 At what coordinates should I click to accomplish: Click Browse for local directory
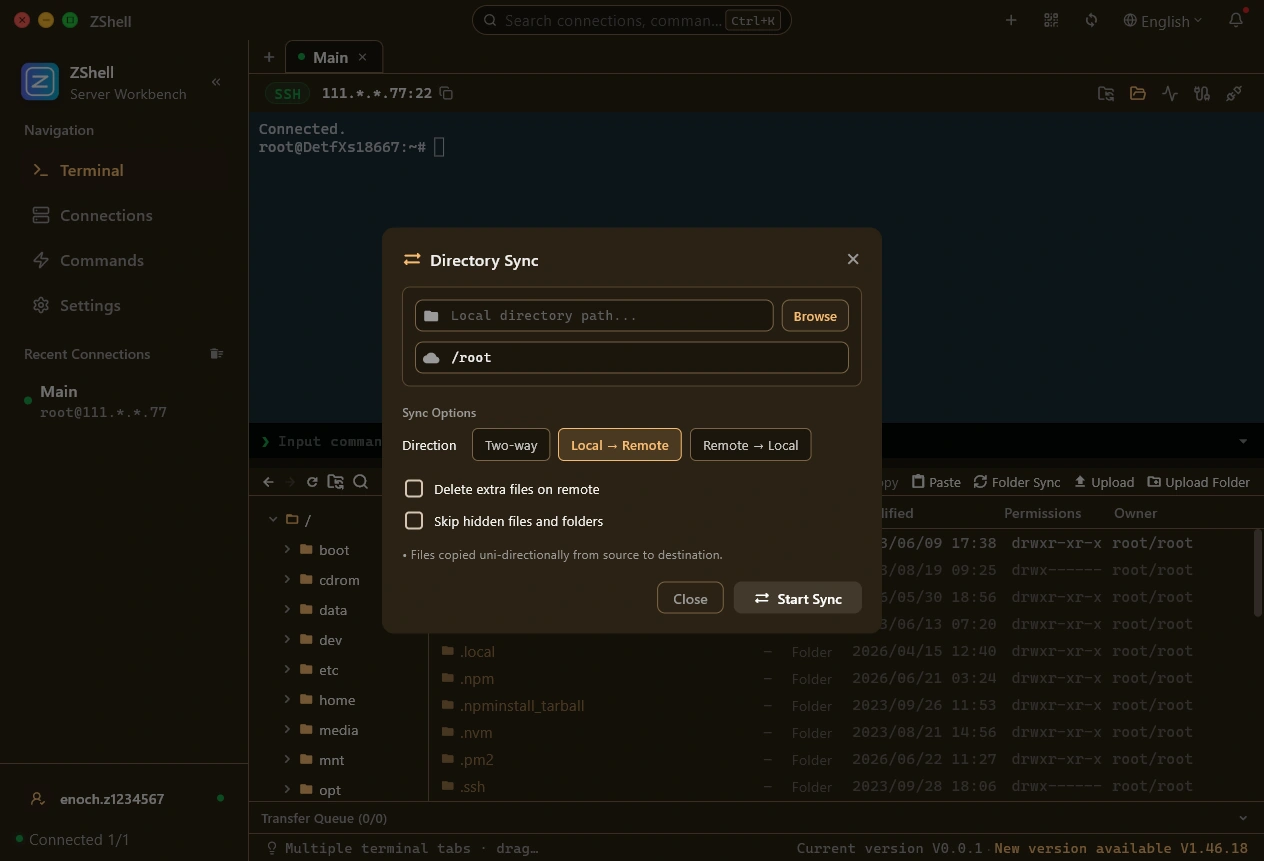pos(815,316)
